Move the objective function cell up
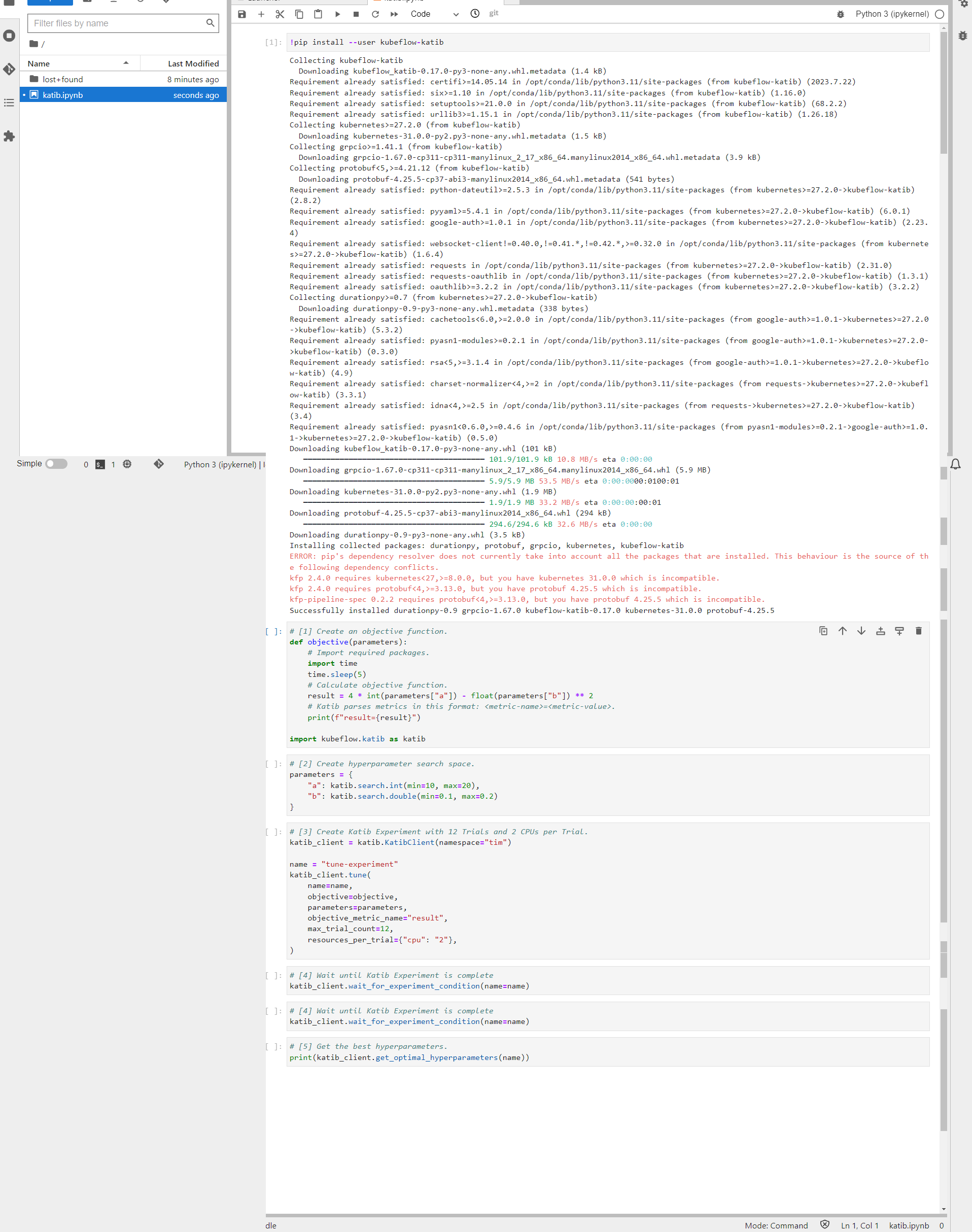This screenshot has height=1232, width=972. tap(843, 631)
